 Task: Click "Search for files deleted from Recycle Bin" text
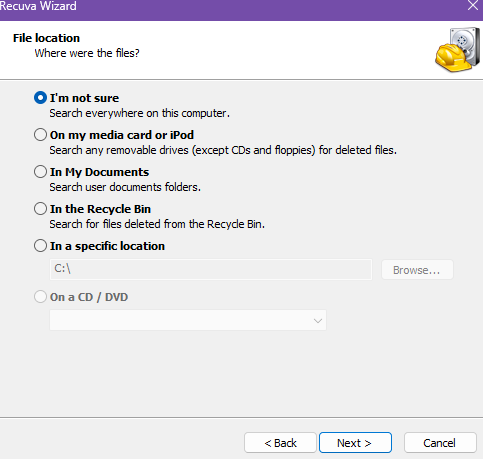157,224
